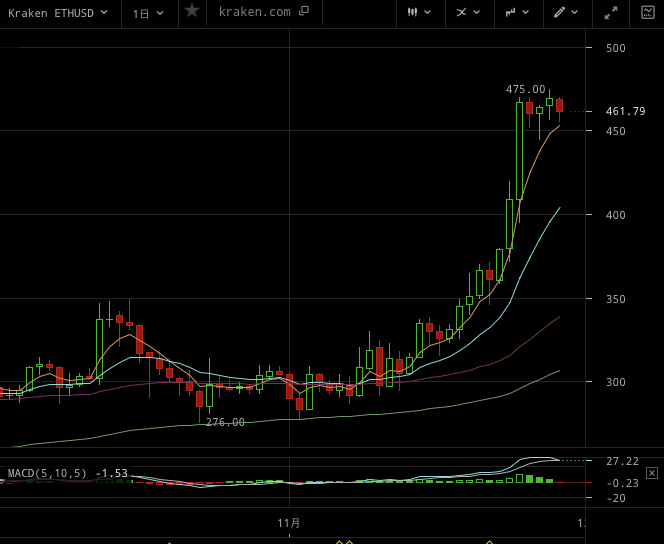Open the kraken.com link
The image size is (664, 544).
[255, 12]
